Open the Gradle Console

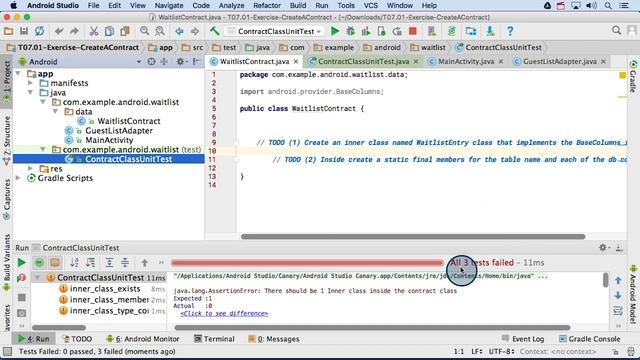pyautogui.click(x=589, y=339)
